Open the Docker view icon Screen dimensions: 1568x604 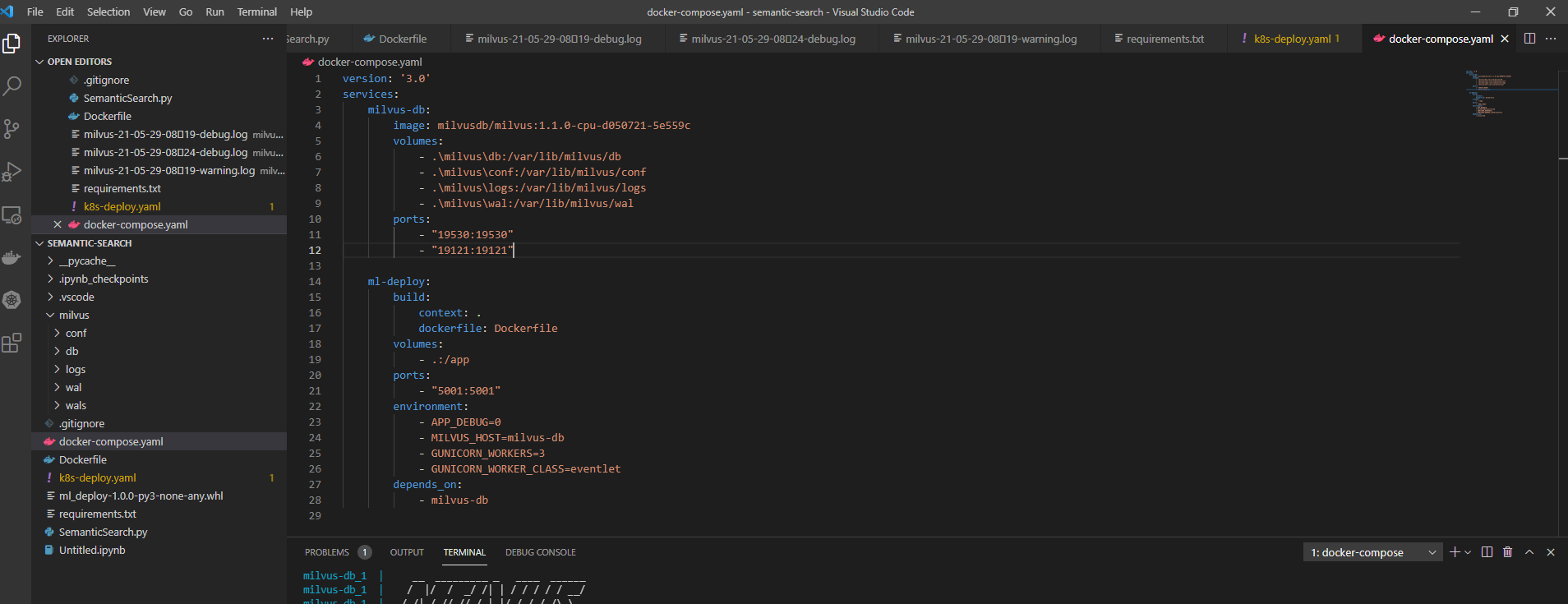[12, 258]
